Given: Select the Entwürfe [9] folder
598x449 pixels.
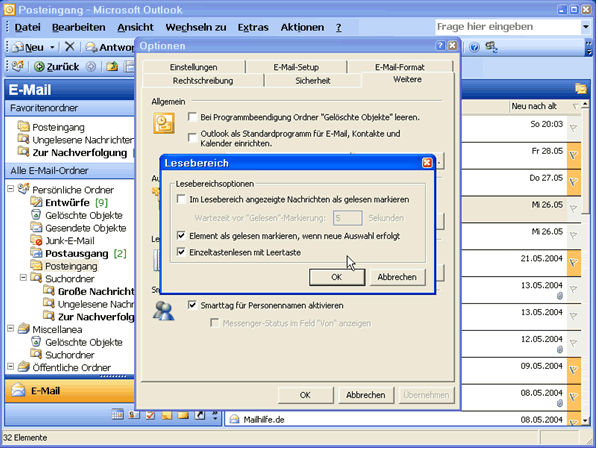Looking at the screenshot, I should [76, 203].
